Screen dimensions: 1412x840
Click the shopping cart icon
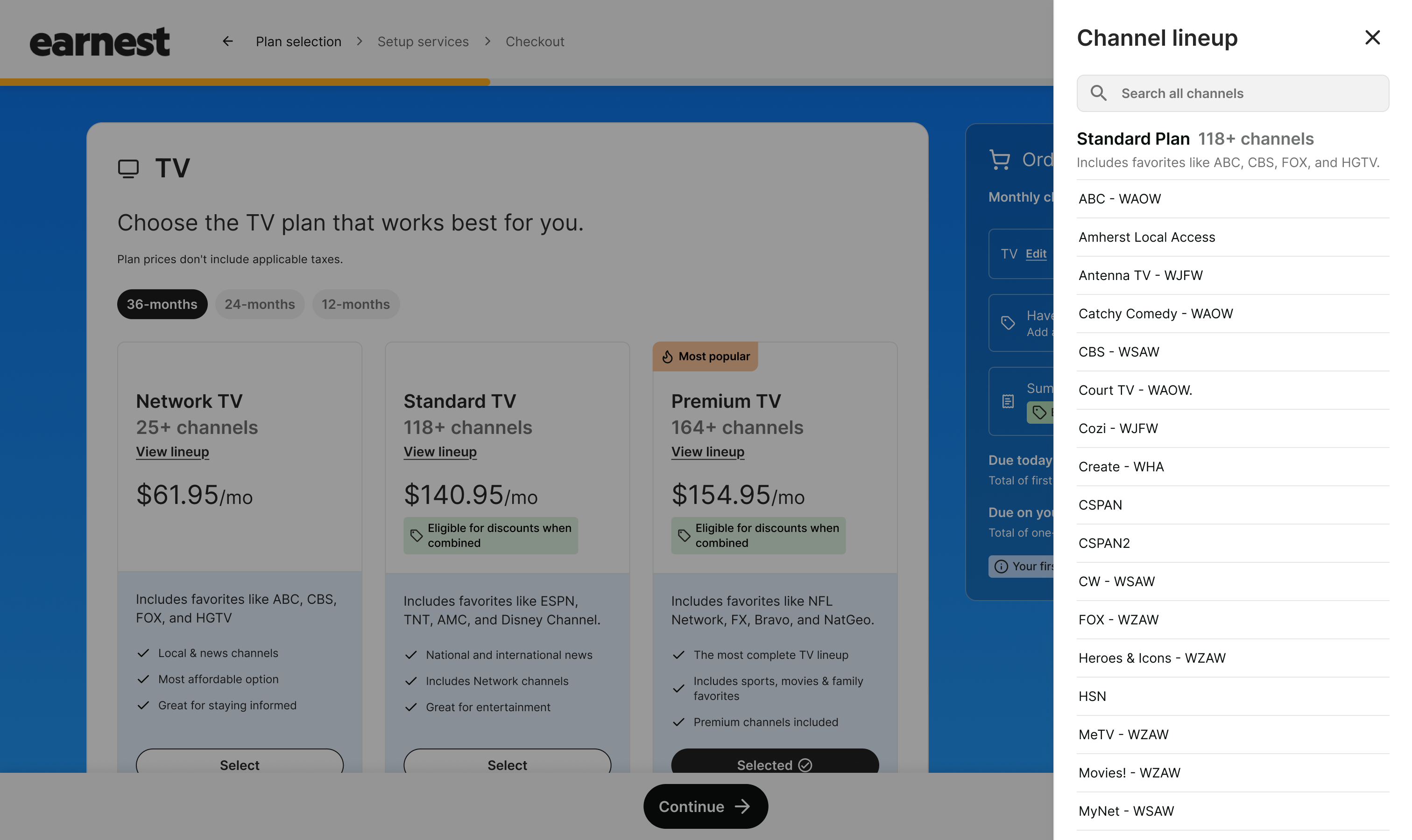(999, 160)
